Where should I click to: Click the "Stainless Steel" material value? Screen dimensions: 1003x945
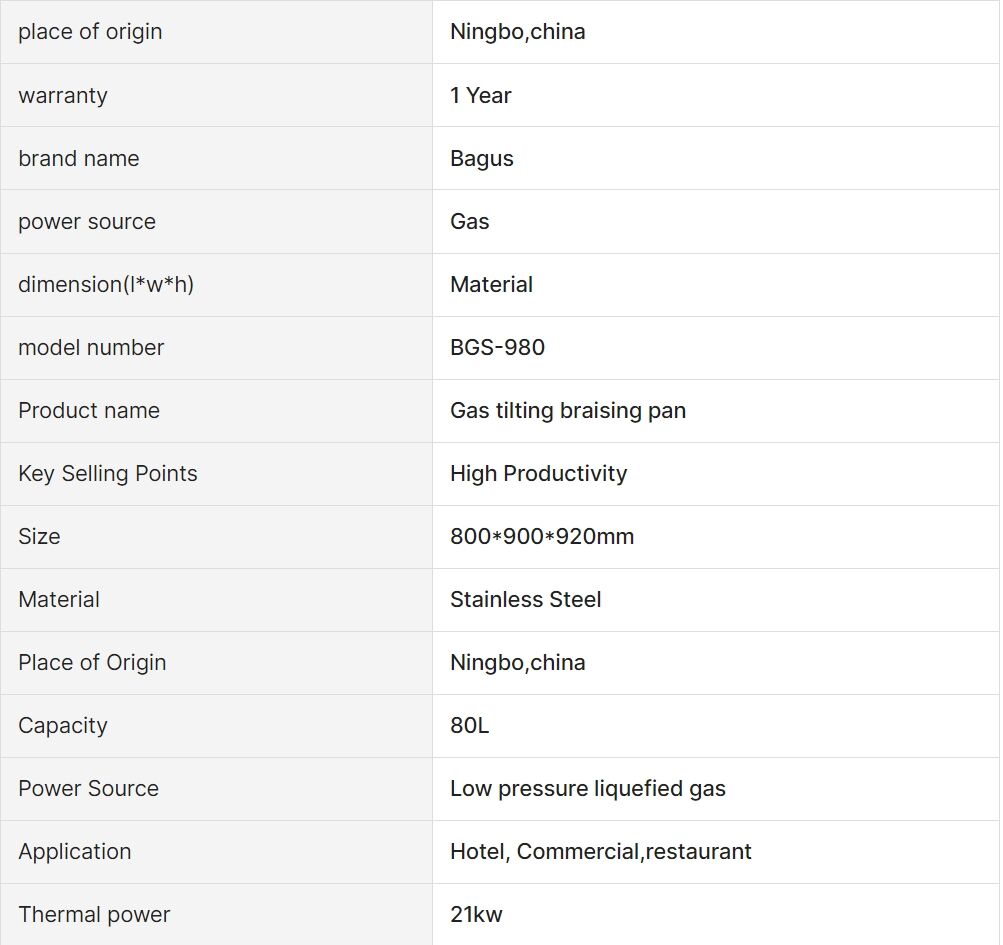coord(526,600)
